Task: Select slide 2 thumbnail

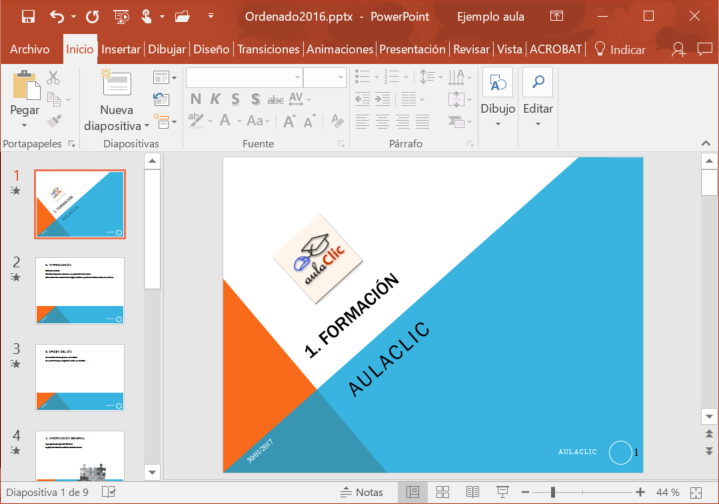Action: point(80,291)
